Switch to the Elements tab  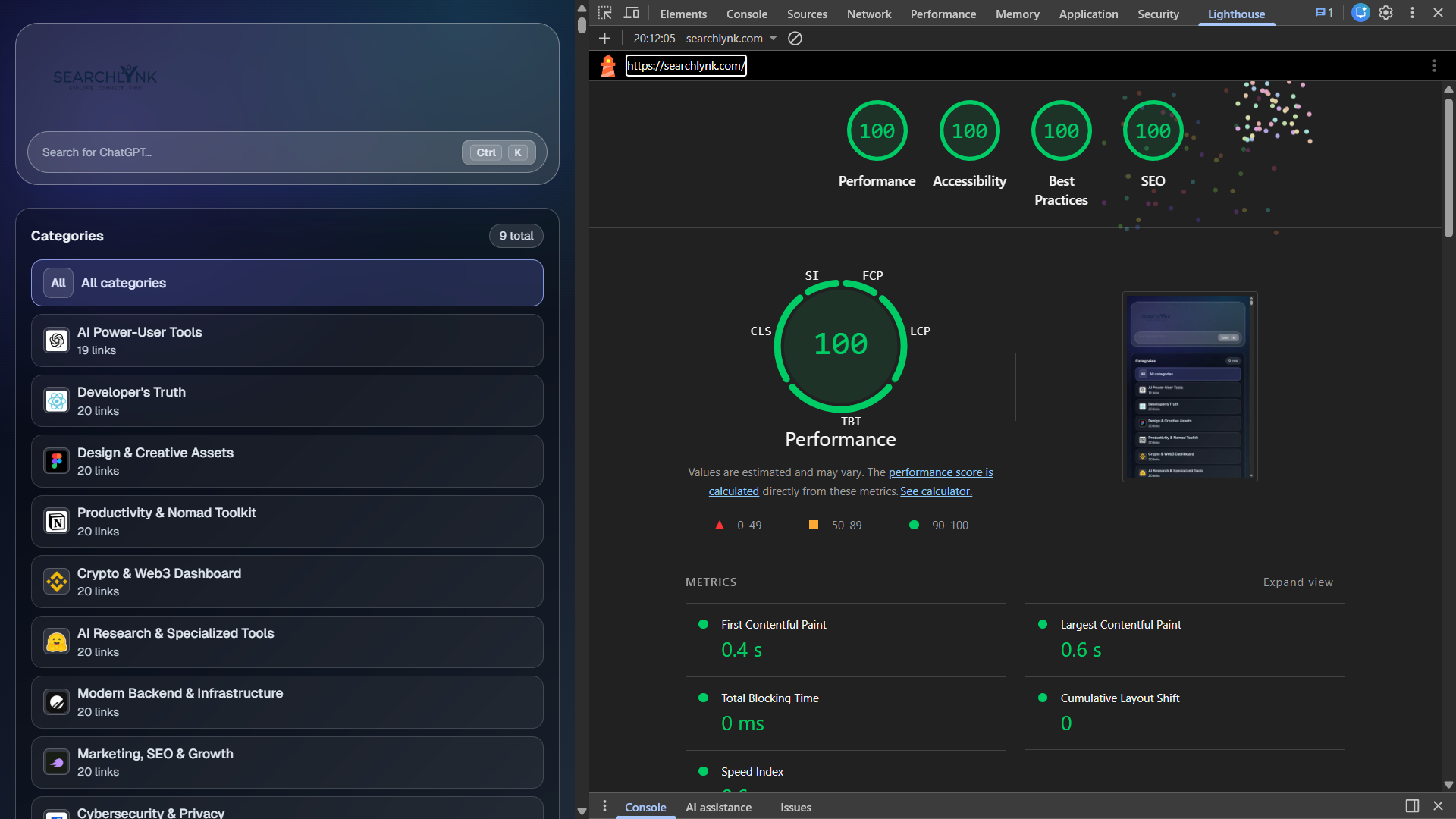[x=683, y=14]
